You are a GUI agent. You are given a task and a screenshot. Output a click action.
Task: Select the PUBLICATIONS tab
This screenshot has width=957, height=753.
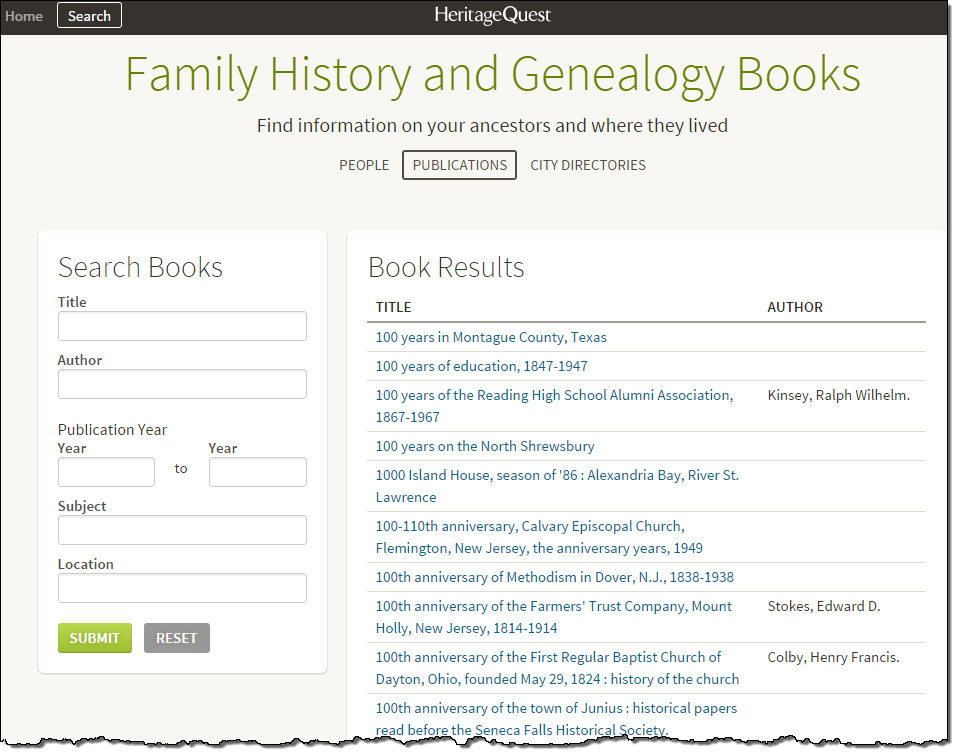(458, 165)
